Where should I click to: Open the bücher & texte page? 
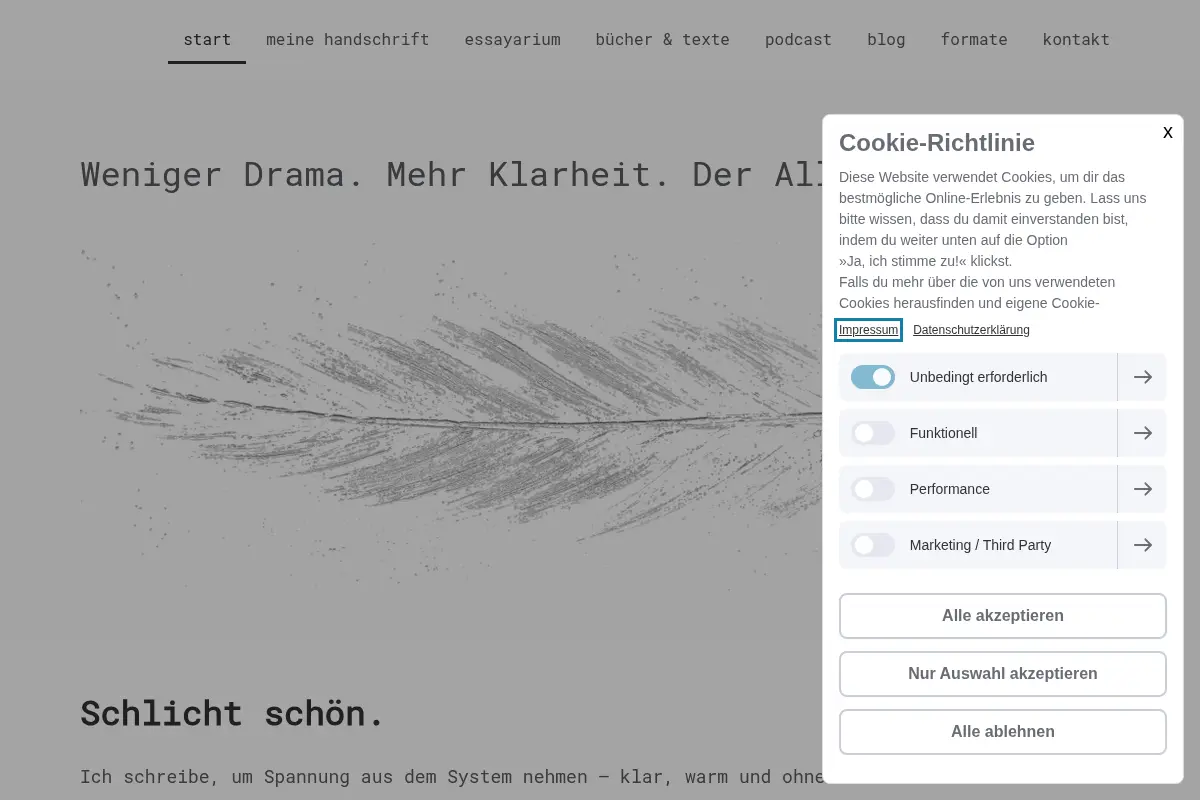pos(662,40)
